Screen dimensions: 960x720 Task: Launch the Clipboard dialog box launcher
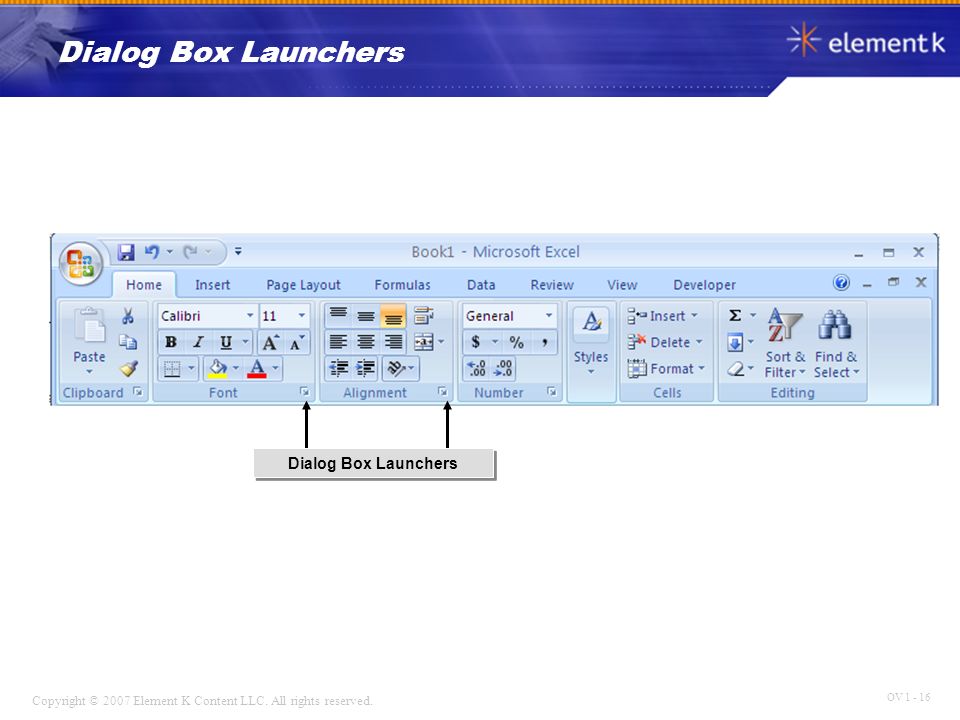point(138,392)
